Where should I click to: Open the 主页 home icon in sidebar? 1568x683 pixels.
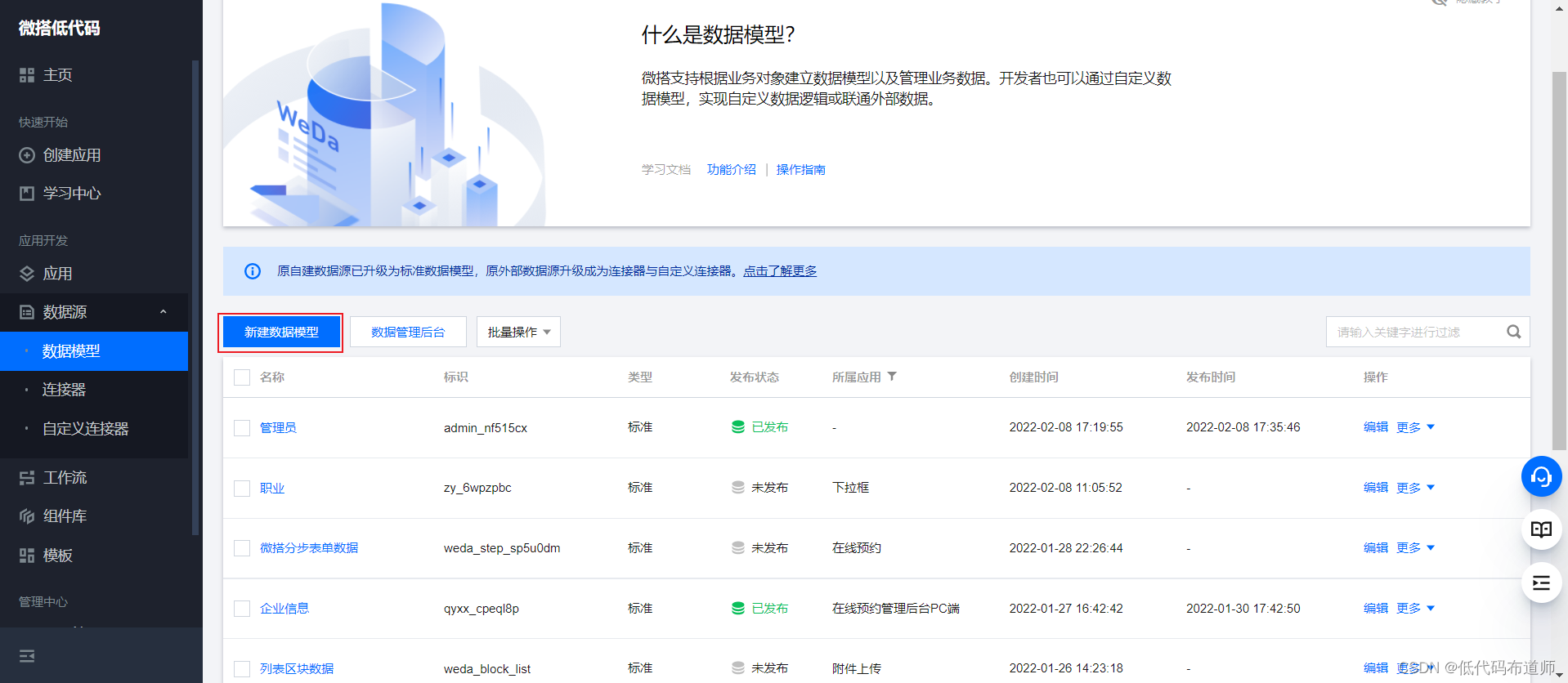pos(27,75)
